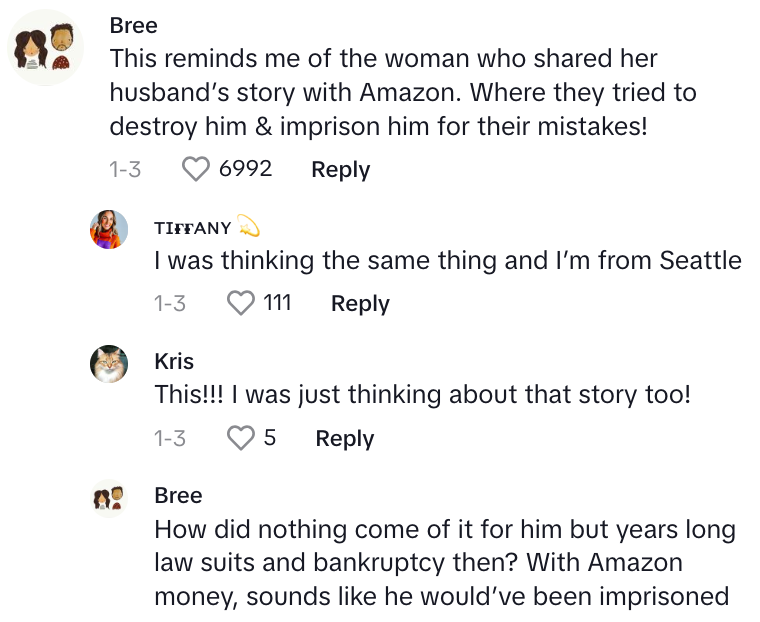Like Tiffany's comment about Seattle
The height and width of the screenshot is (622, 760).
pos(241,303)
